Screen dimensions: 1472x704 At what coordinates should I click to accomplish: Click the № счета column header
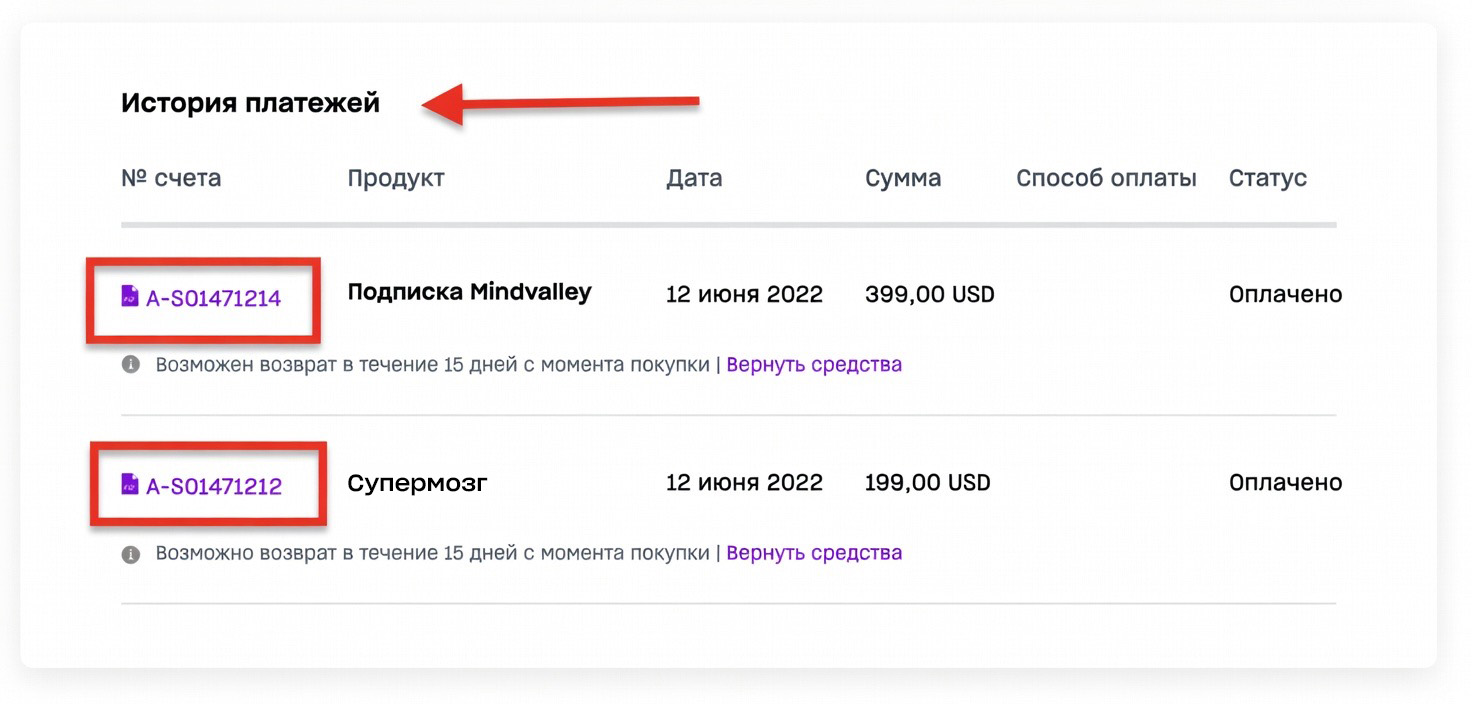coord(171,179)
